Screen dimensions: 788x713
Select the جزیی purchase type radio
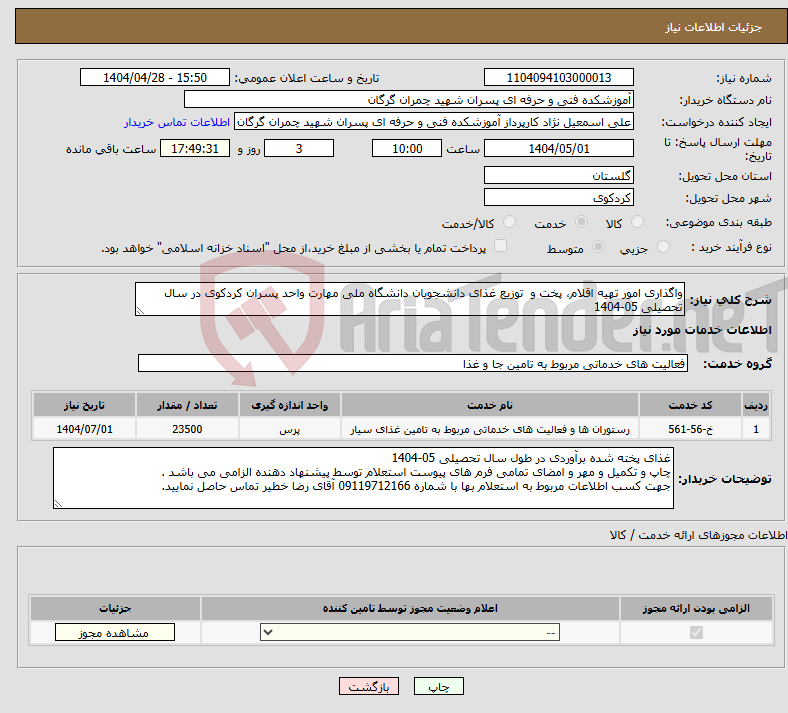pos(663,246)
